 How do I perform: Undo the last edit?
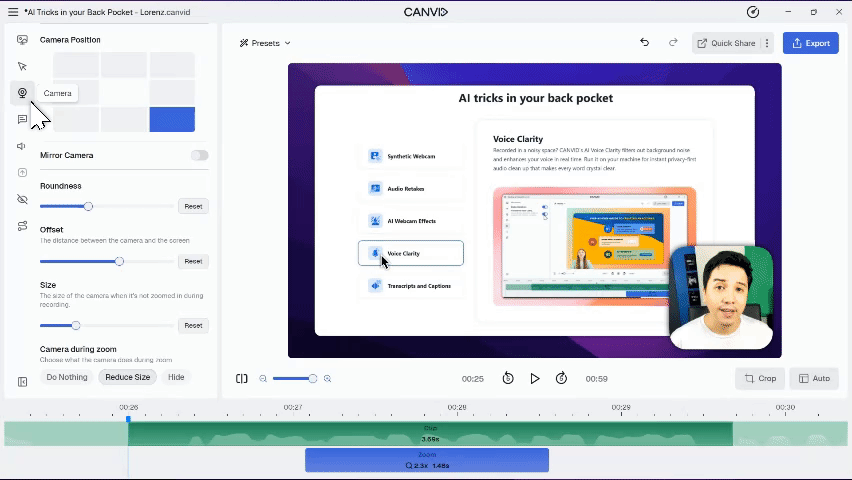coord(644,42)
